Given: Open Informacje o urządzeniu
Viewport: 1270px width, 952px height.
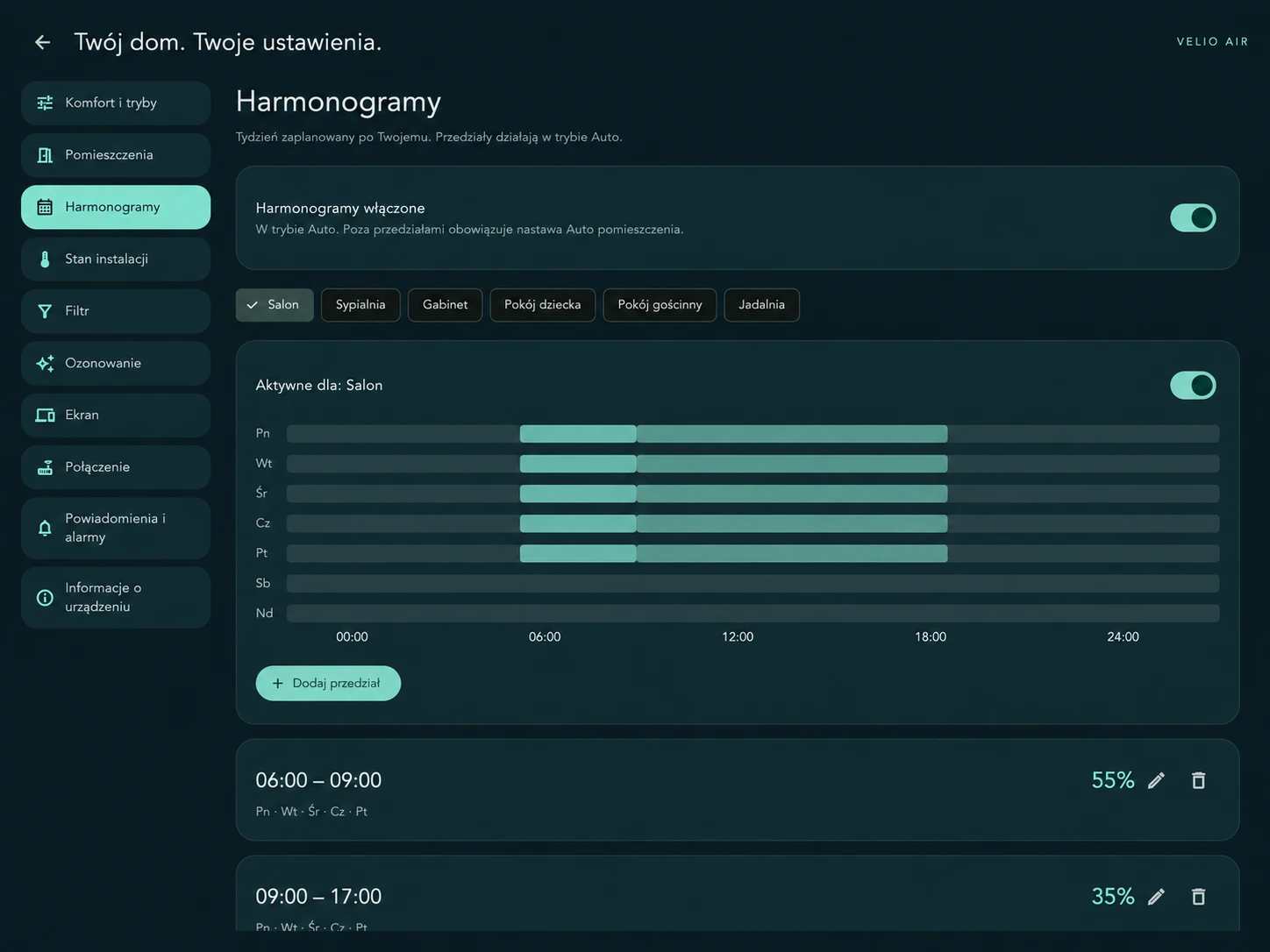Looking at the screenshot, I should pos(116,597).
